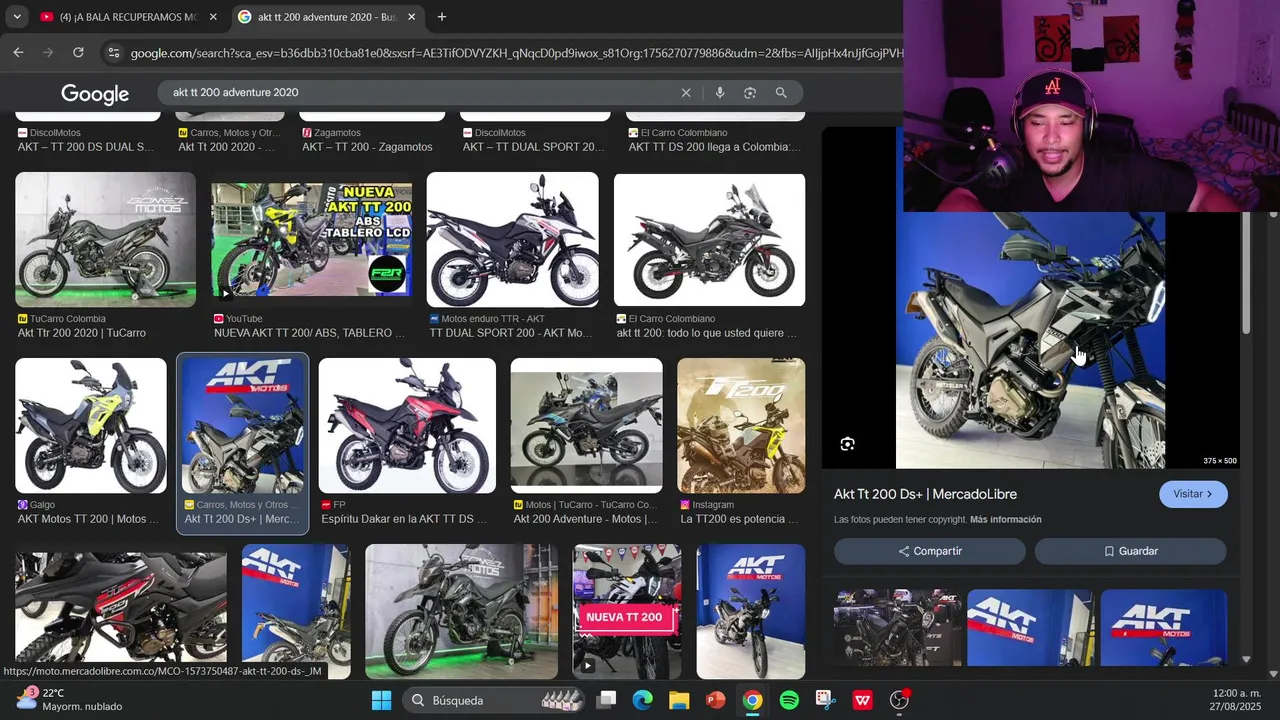Launch Microsoft Edge from taskbar
This screenshot has height=720, width=1280.
click(643, 700)
